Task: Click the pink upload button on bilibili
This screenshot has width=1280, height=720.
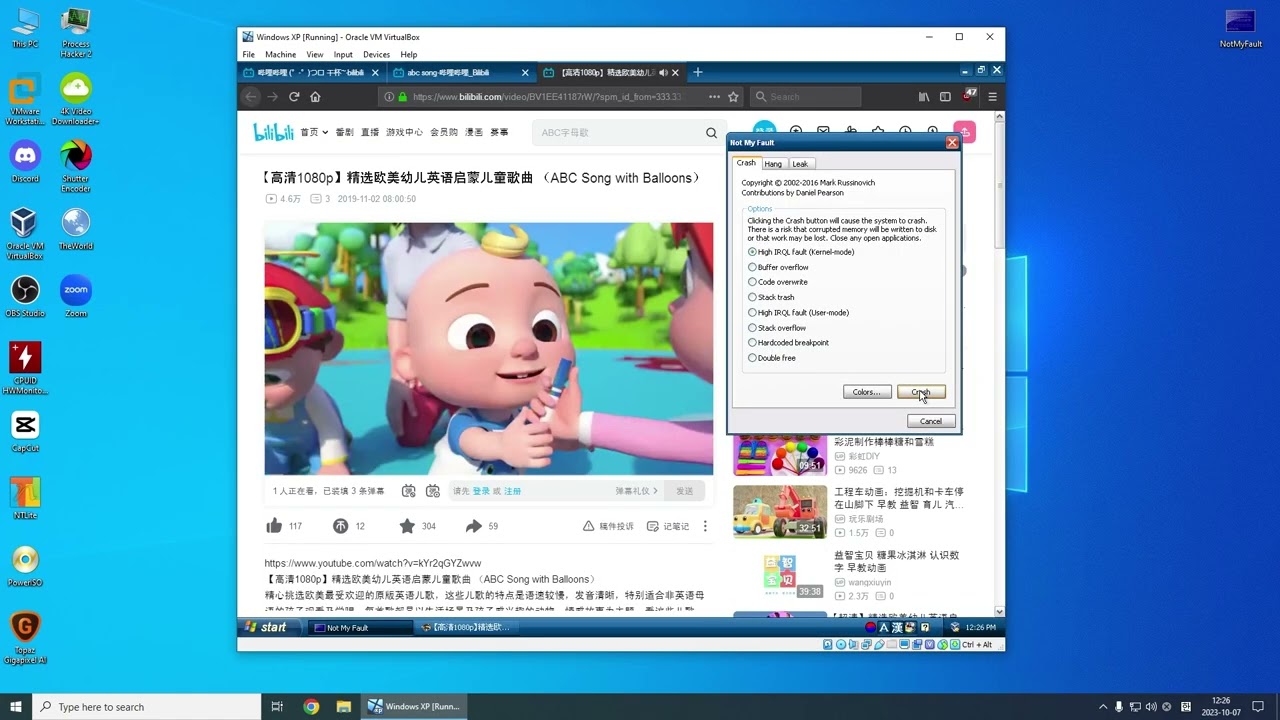Action: coord(964,132)
